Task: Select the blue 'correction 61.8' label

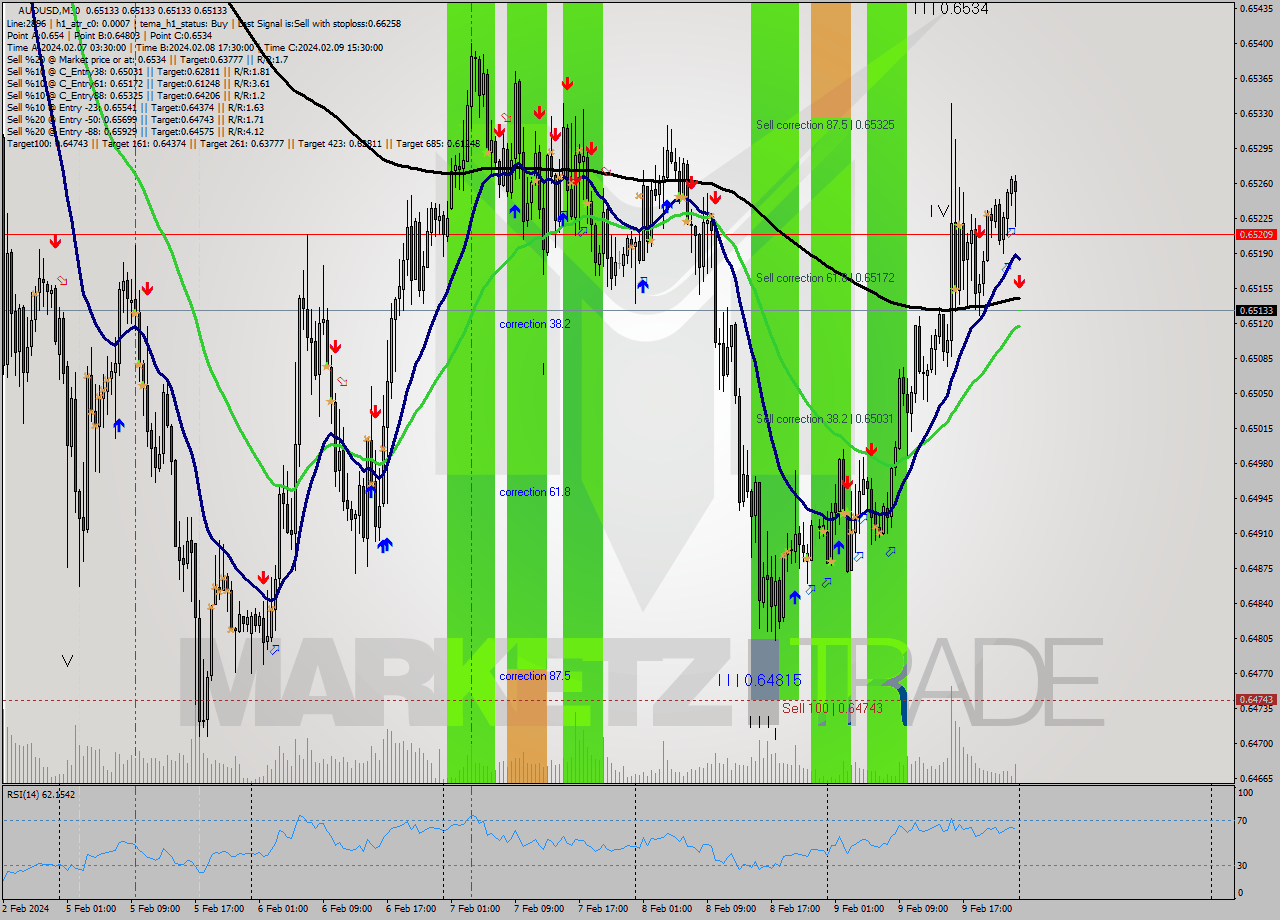Action: pos(535,492)
